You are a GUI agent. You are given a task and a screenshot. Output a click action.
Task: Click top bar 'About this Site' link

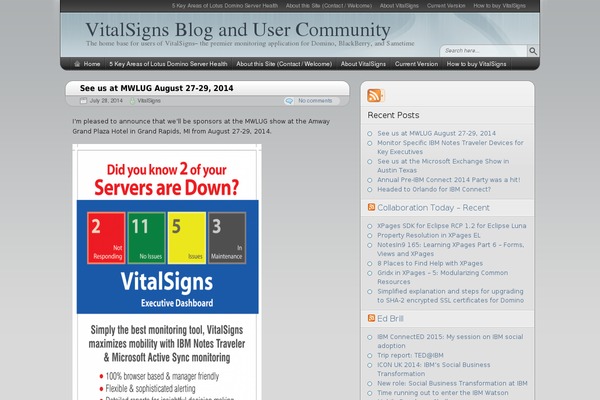pyautogui.click(x=329, y=6)
